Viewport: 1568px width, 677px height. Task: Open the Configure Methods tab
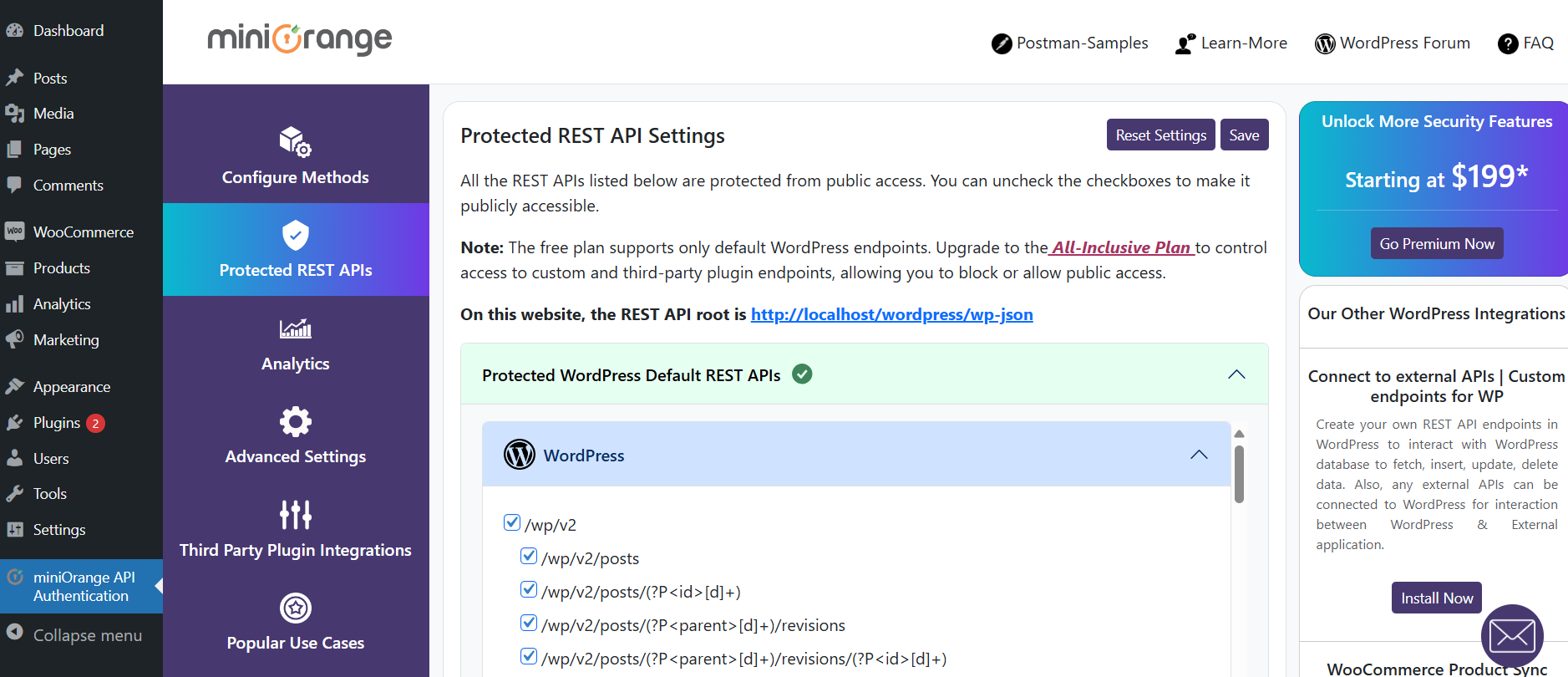click(x=296, y=156)
